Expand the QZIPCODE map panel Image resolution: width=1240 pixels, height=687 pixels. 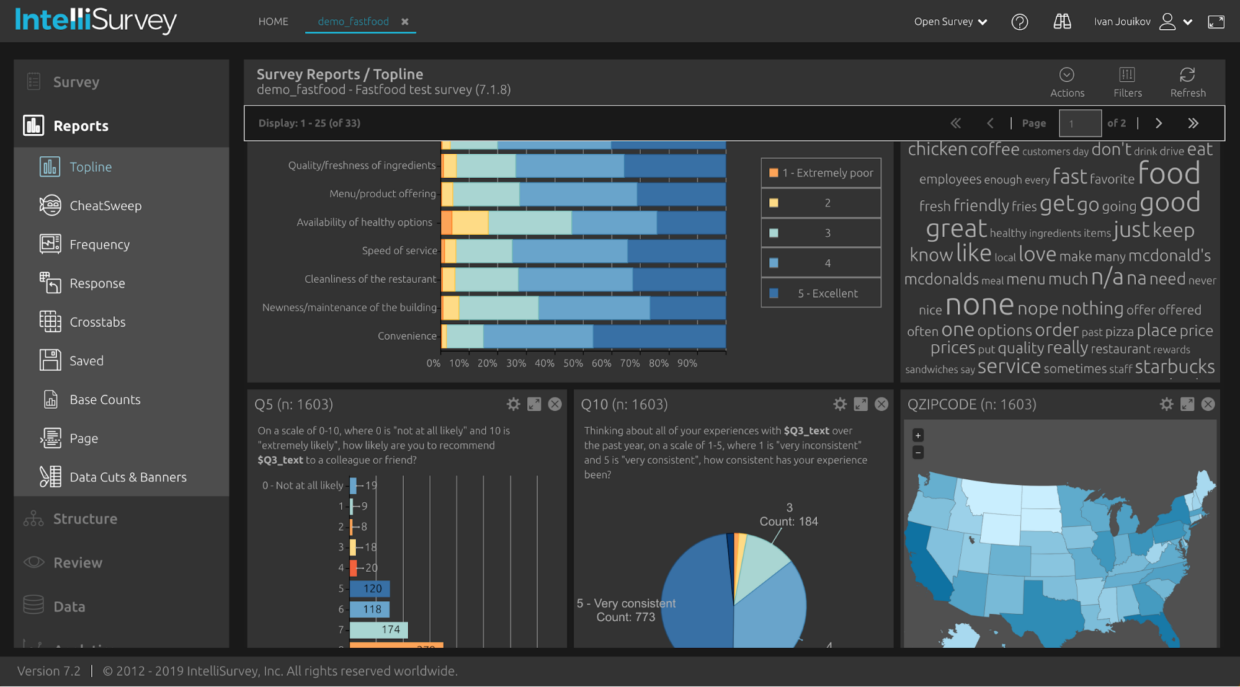coord(1187,404)
